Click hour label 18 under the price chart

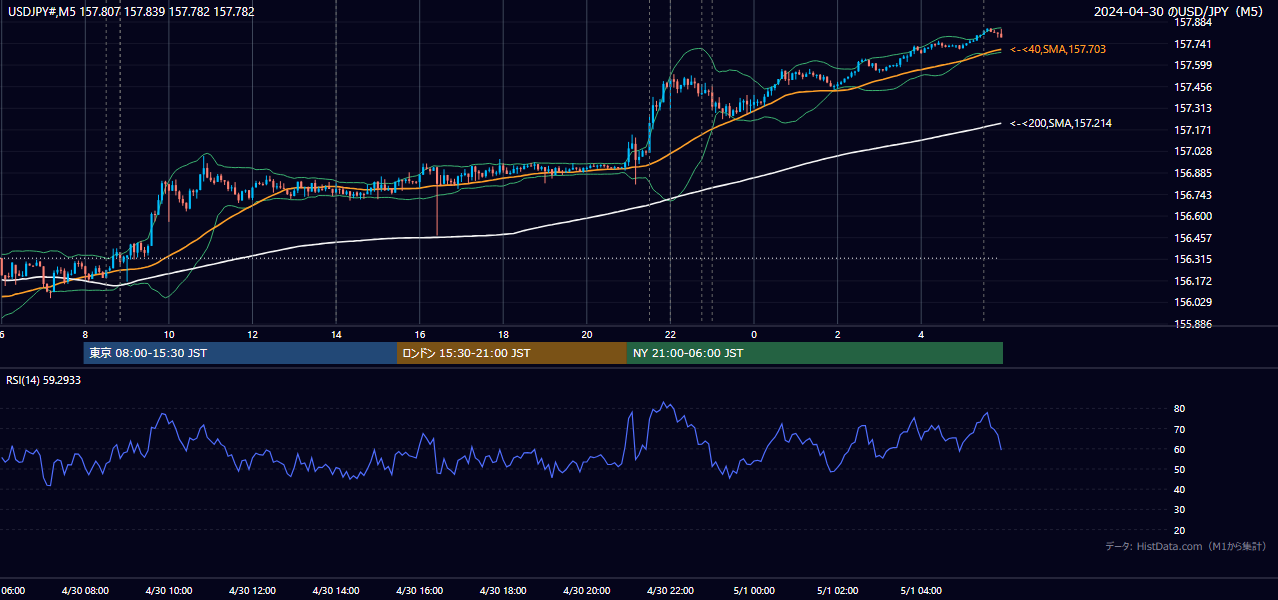tap(503, 334)
